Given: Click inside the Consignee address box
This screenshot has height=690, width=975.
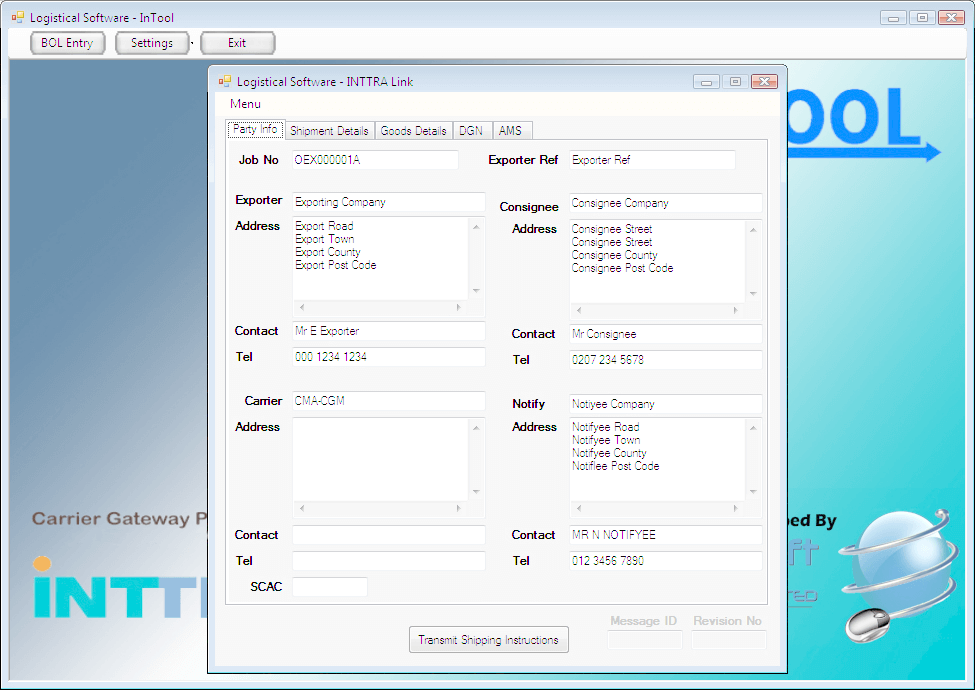Looking at the screenshot, I should point(657,261).
